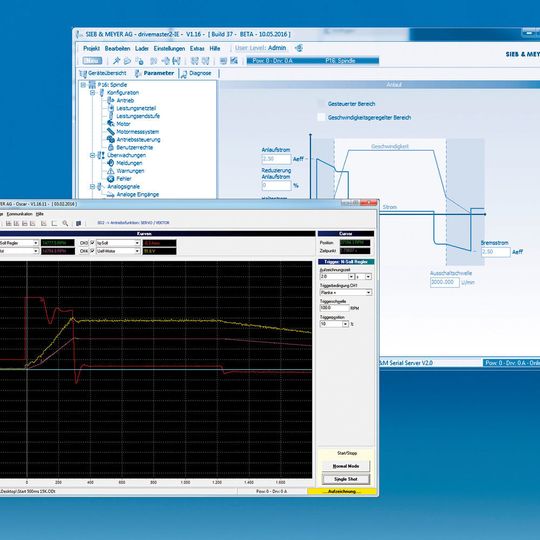Collapse the Konfiguration node
The width and height of the screenshot is (540, 540).
click(x=92, y=93)
